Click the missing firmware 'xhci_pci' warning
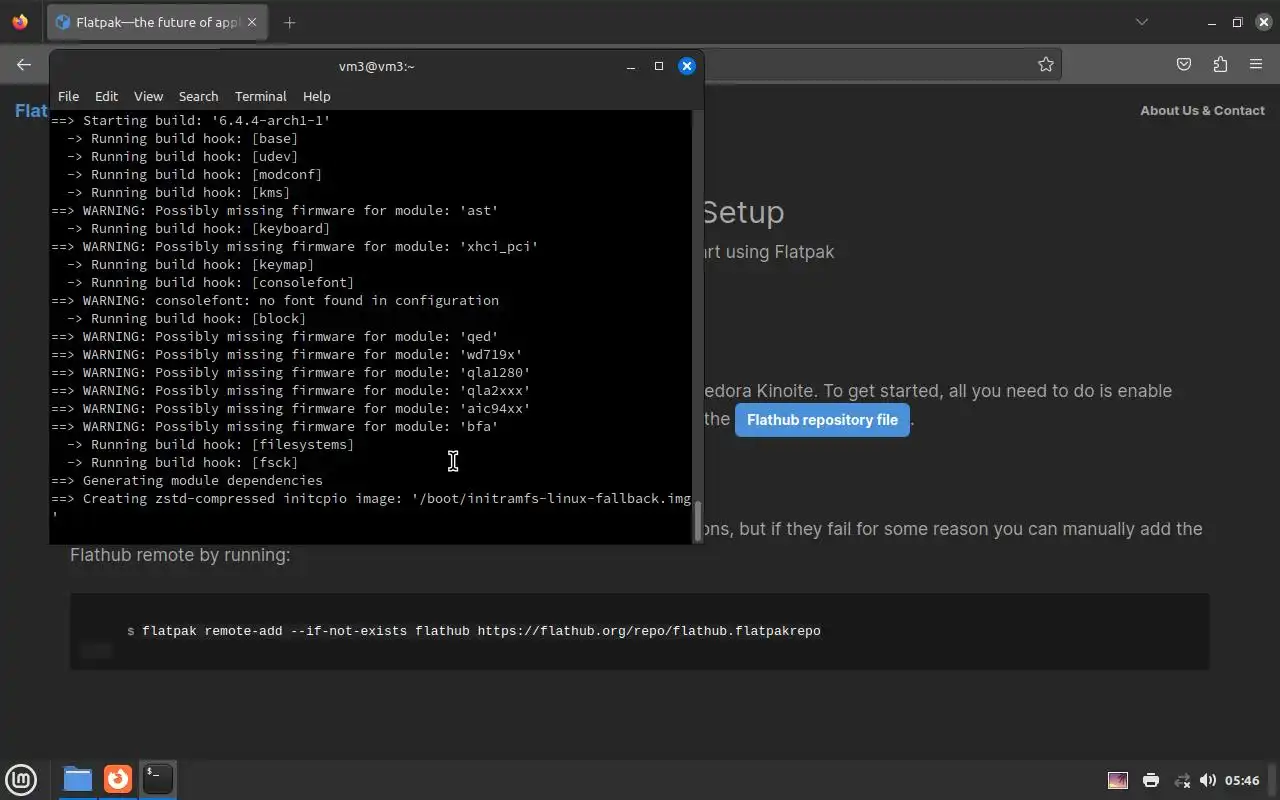1280x800 pixels. pyautogui.click(x=295, y=246)
